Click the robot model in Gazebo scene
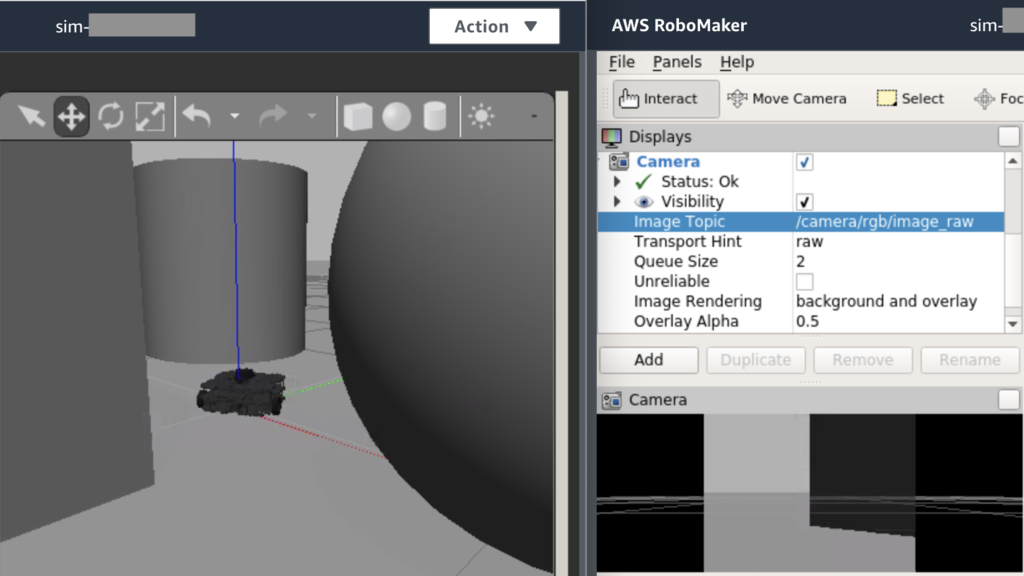1024x576 pixels. click(x=241, y=392)
